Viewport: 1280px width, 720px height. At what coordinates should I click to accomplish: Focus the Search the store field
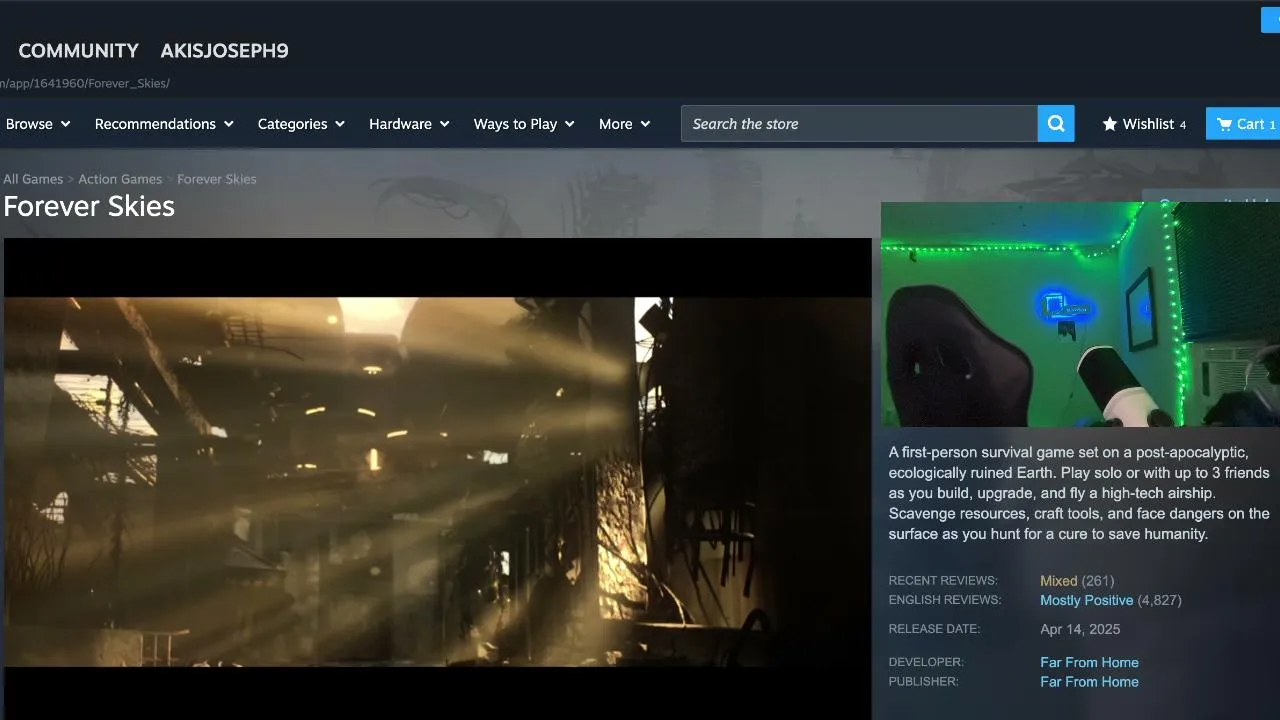point(859,124)
